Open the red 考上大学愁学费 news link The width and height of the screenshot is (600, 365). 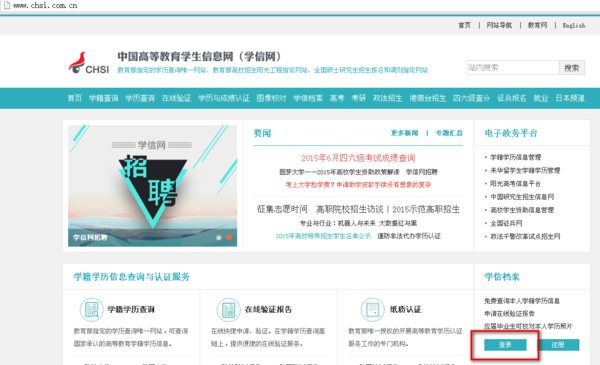[x=358, y=185]
